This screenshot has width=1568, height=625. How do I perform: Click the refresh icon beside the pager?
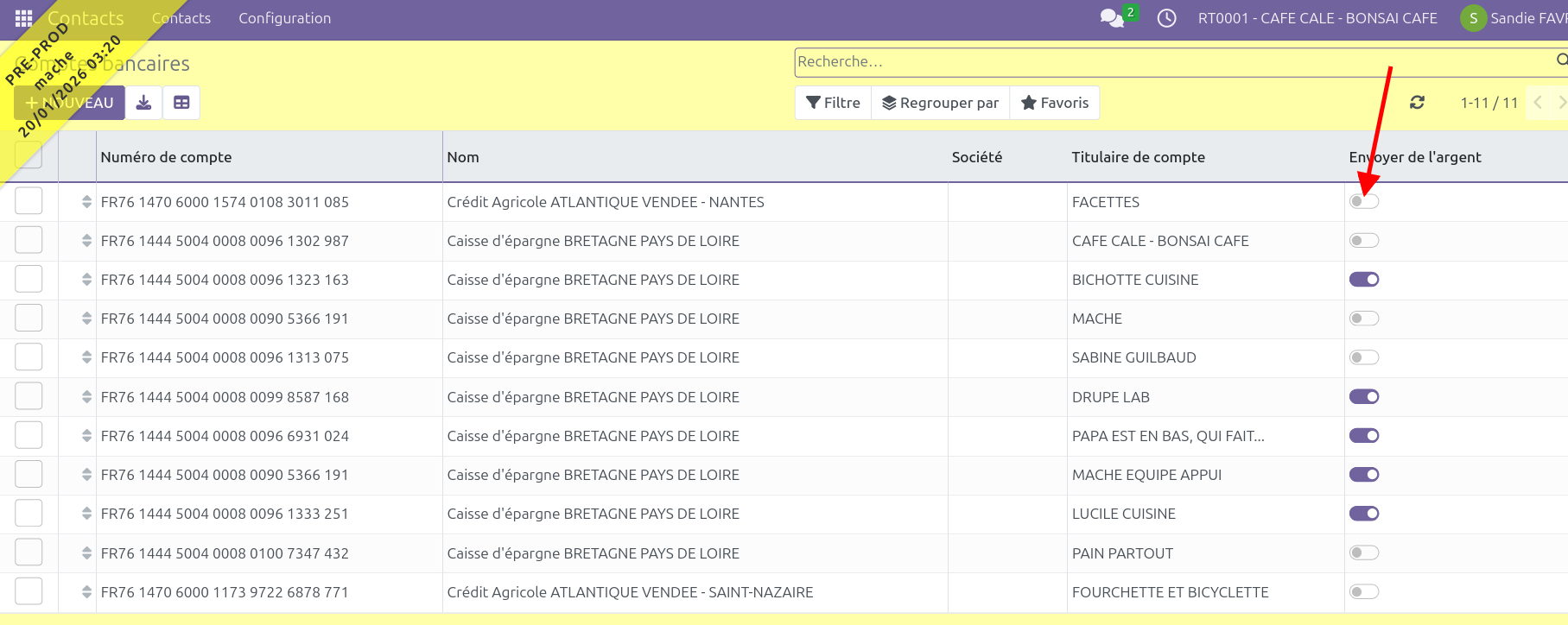pyautogui.click(x=1417, y=103)
